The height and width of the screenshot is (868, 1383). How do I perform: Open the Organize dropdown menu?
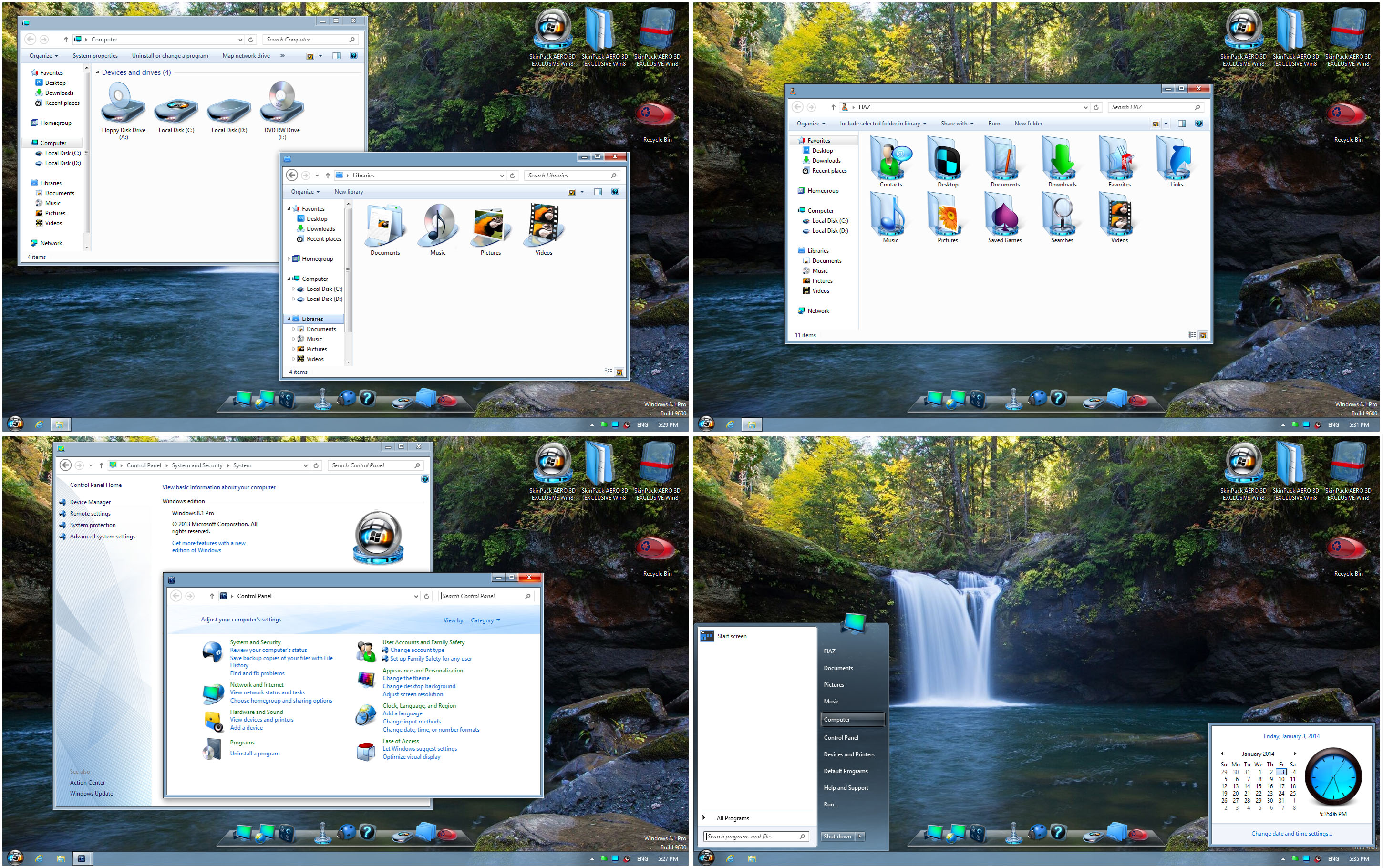(x=43, y=56)
